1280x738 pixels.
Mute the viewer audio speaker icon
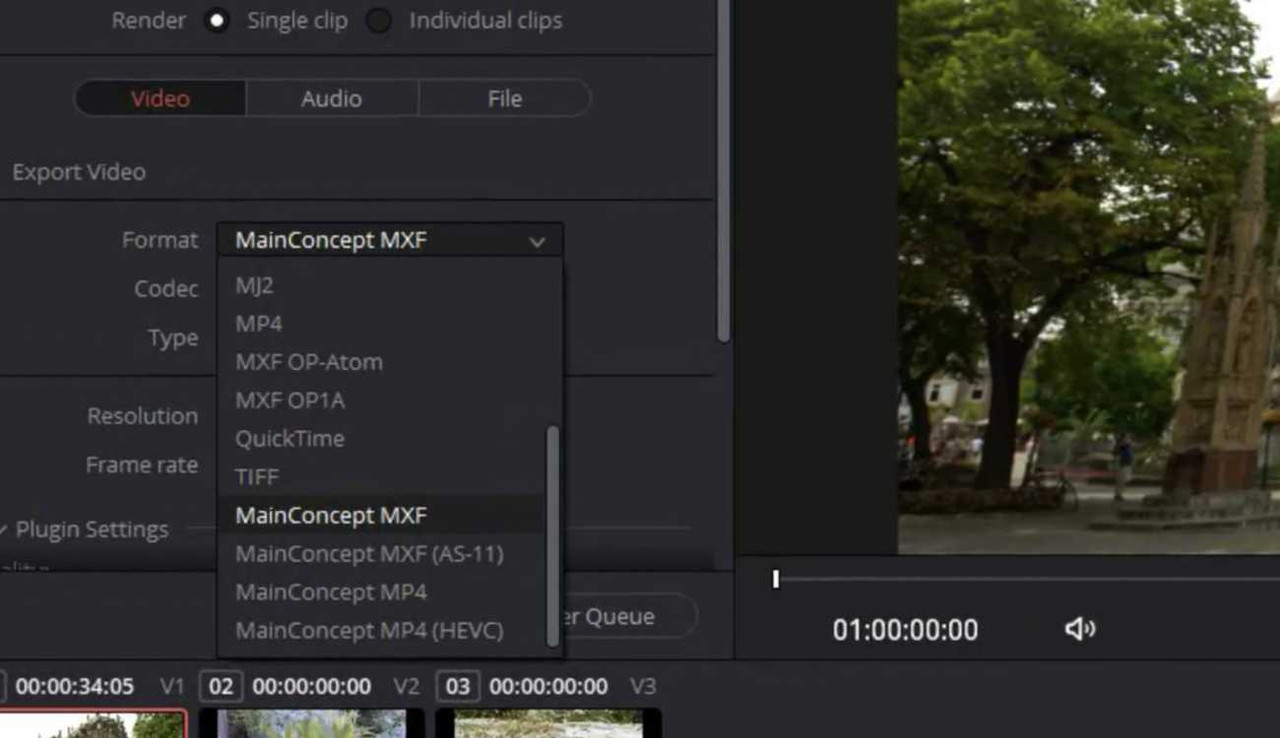pyautogui.click(x=1080, y=629)
